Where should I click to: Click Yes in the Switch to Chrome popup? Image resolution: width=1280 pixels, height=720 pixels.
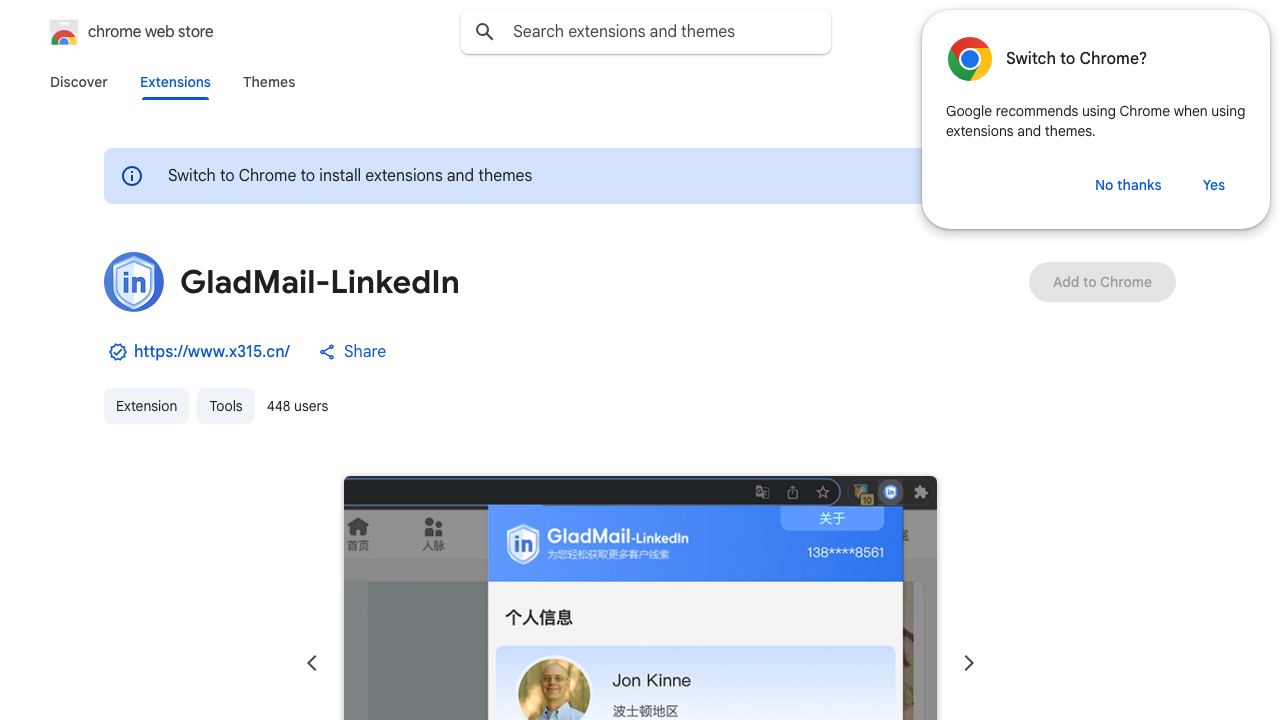click(1214, 185)
